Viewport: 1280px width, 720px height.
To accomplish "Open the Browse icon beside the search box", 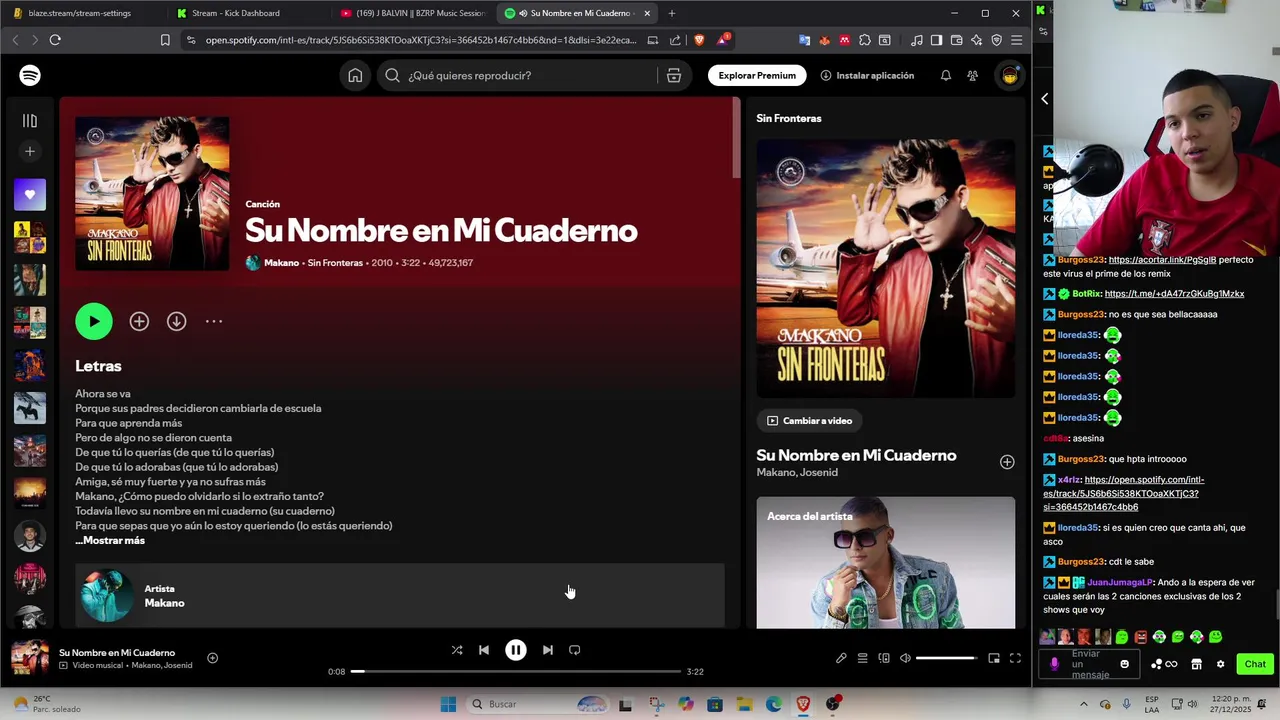I will tap(674, 75).
